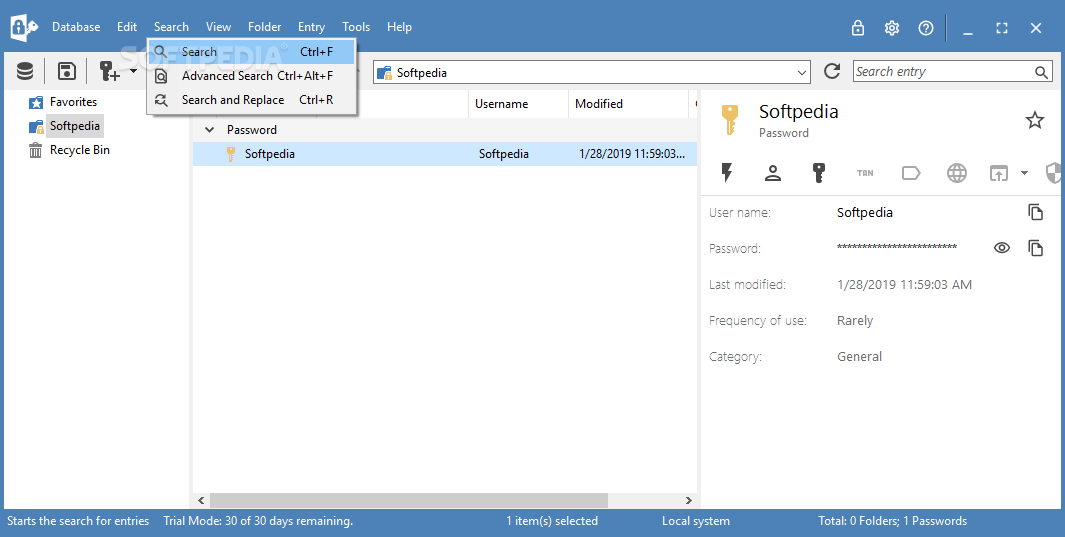The image size is (1065, 537).
Task: Click the Password Depot app logo
Action: [x=24, y=28]
